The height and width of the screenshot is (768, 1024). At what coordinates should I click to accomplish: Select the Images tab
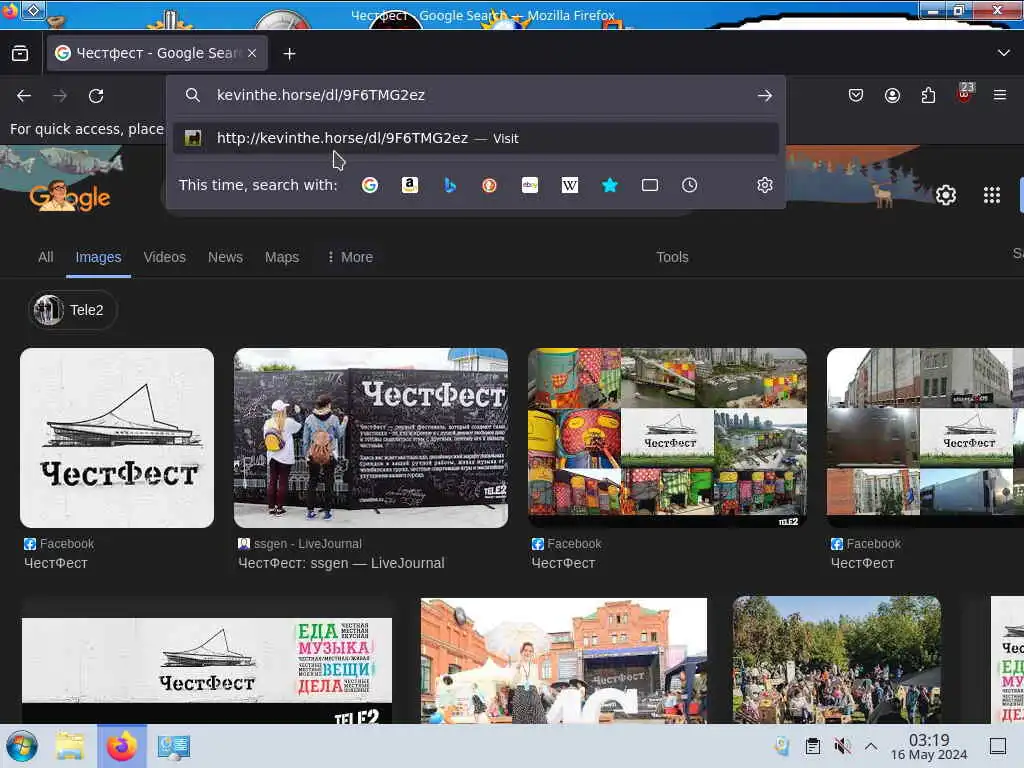click(x=98, y=257)
